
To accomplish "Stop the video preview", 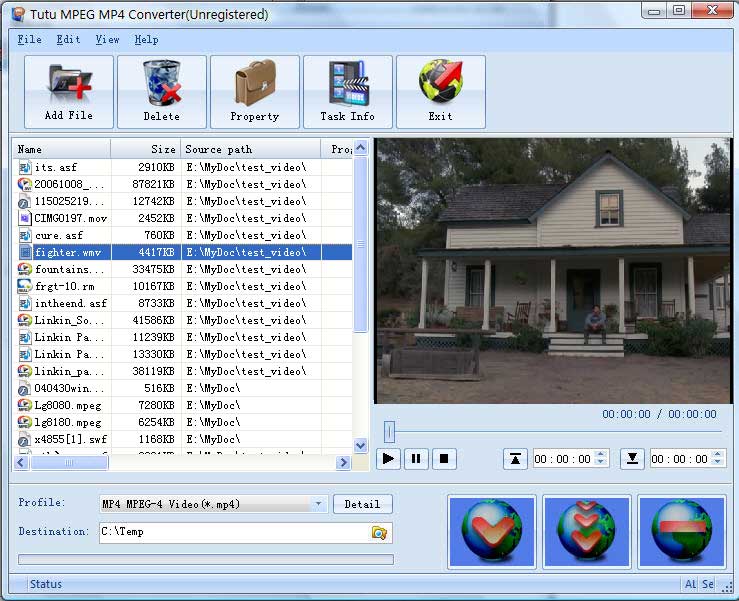I will tap(444, 459).
